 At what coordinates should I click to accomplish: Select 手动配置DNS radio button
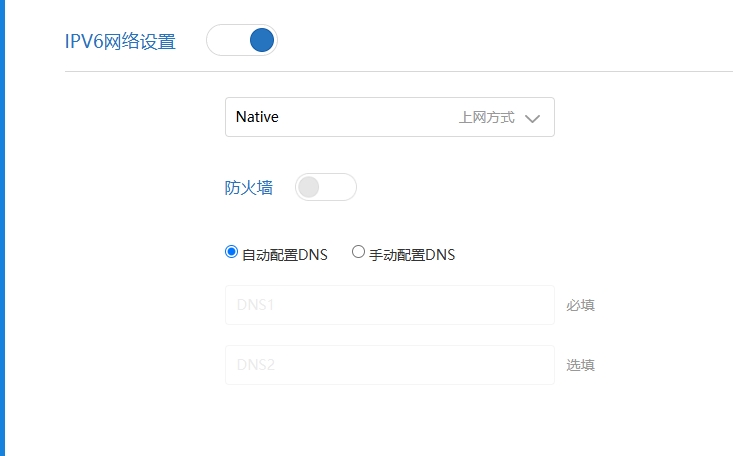pos(358,252)
